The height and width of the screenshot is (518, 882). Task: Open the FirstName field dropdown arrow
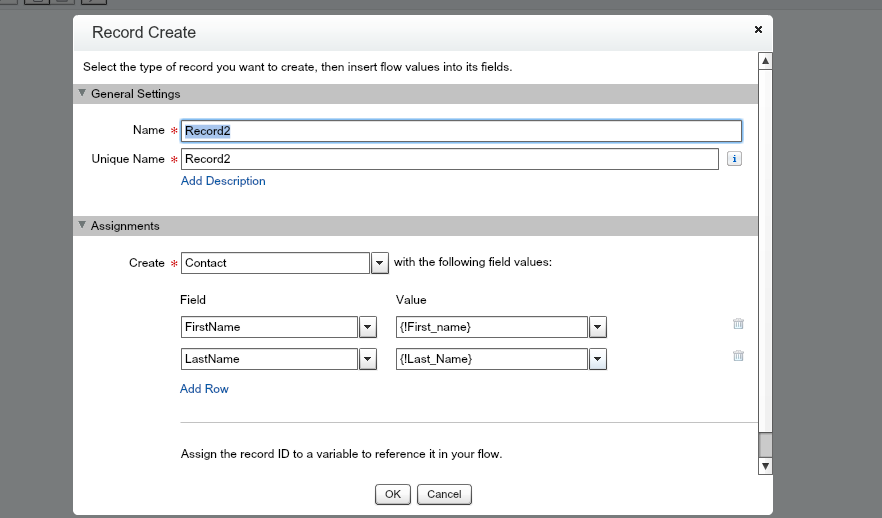click(367, 327)
